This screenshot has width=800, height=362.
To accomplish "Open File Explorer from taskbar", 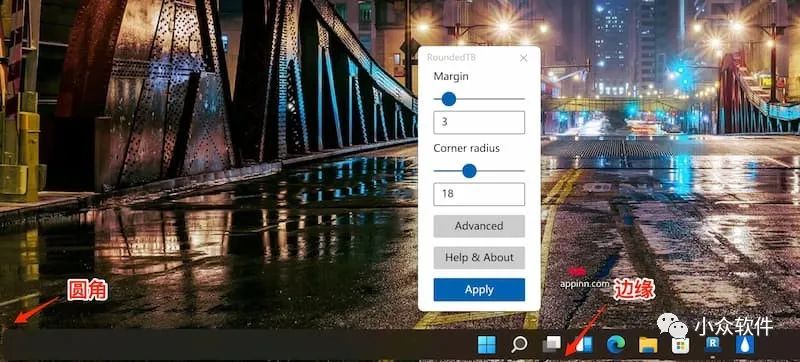I will [x=648, y=345].
